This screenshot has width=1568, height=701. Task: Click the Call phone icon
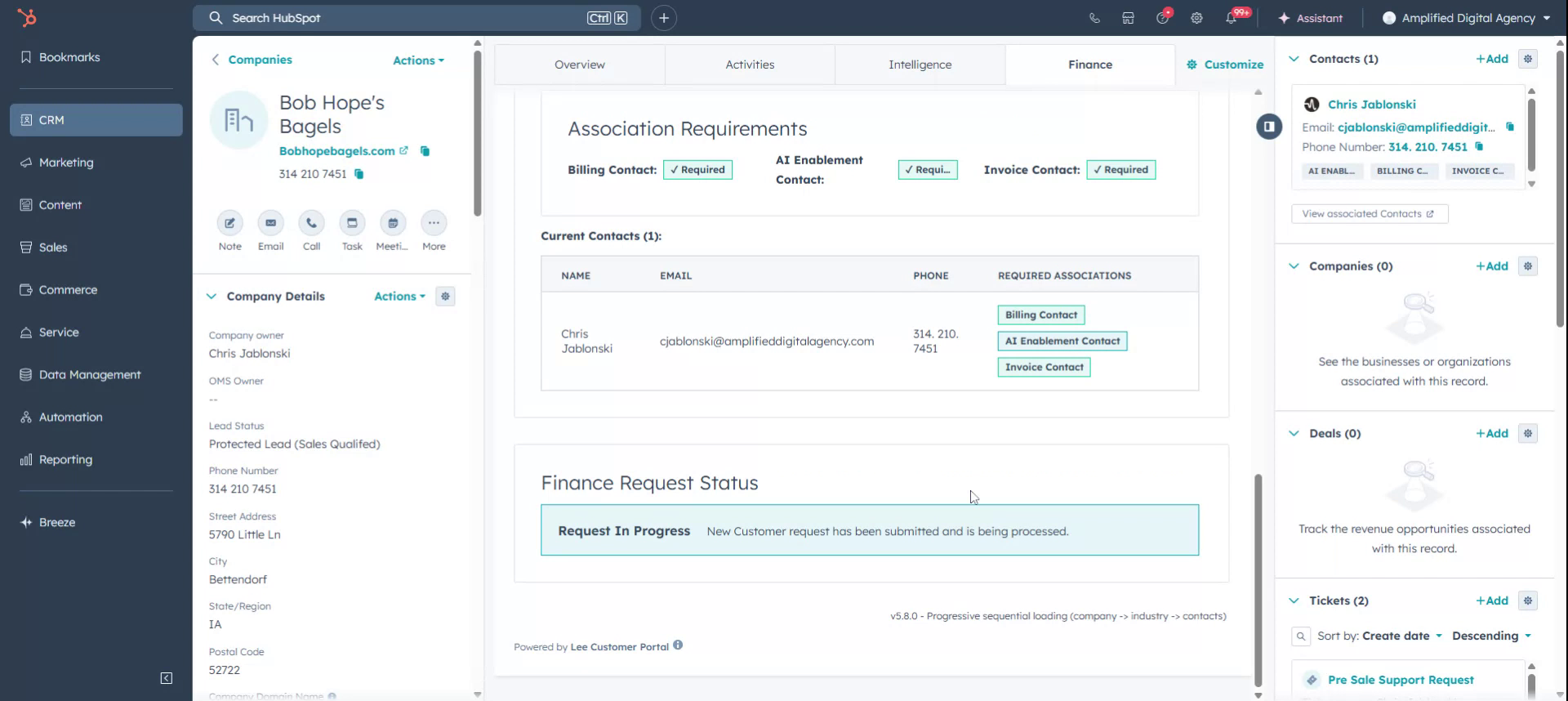tap(311, 223)
